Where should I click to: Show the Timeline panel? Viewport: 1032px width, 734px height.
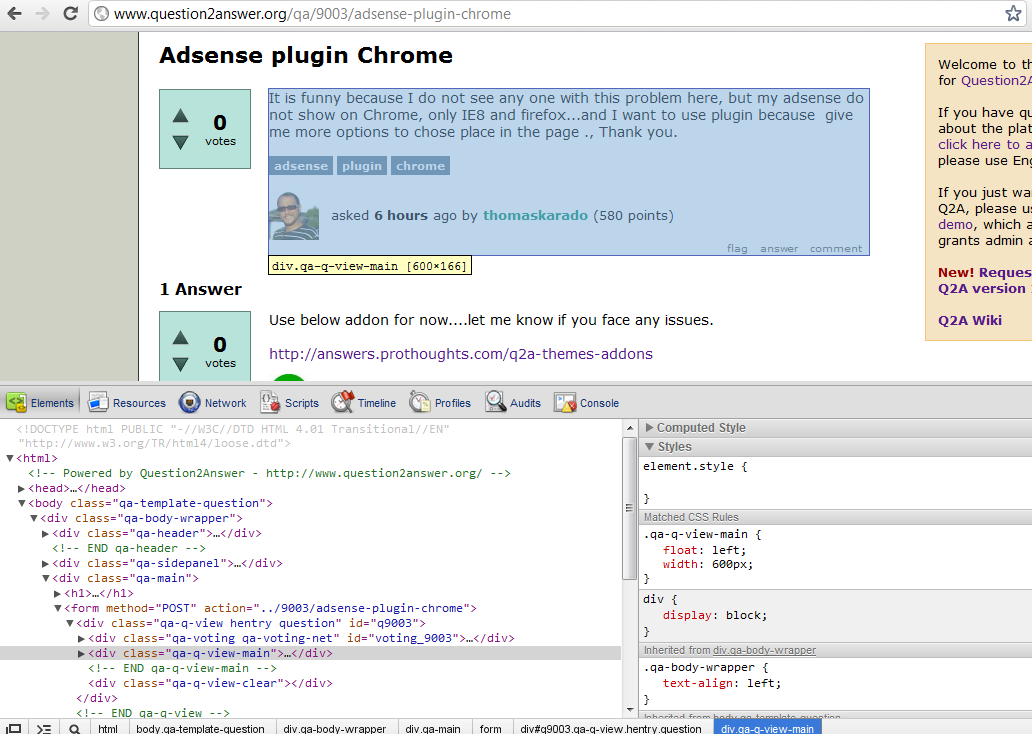click(x=364, y=403)
